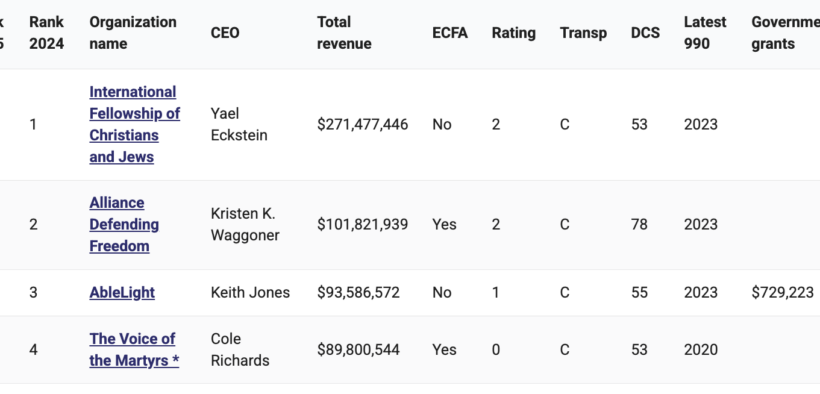Image resolution: width=820 pixels, height=394 pixels.
Task: Select the $89,800,544 revenue cell
Action: (x=358, y=350)
